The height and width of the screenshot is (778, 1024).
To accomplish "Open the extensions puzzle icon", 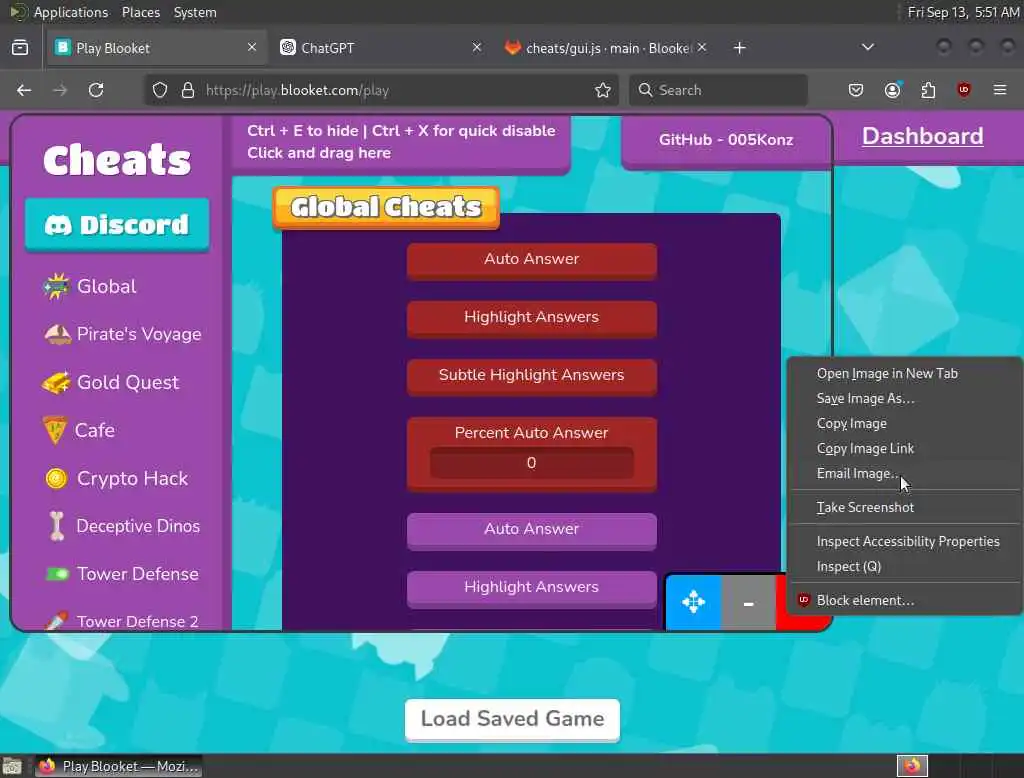I will tap(928, 90).
